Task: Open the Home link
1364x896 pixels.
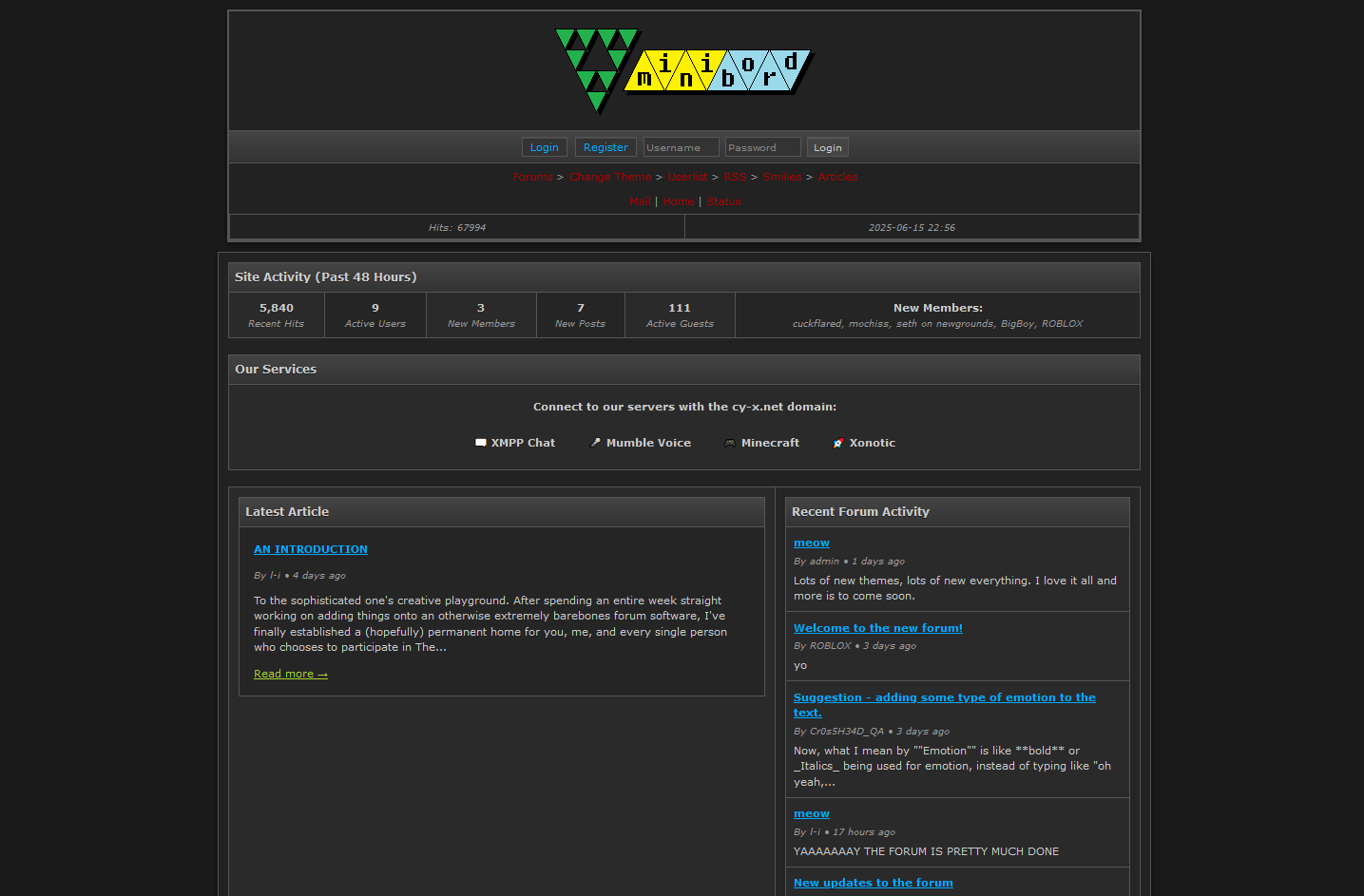Action: [x=678, y=201]
